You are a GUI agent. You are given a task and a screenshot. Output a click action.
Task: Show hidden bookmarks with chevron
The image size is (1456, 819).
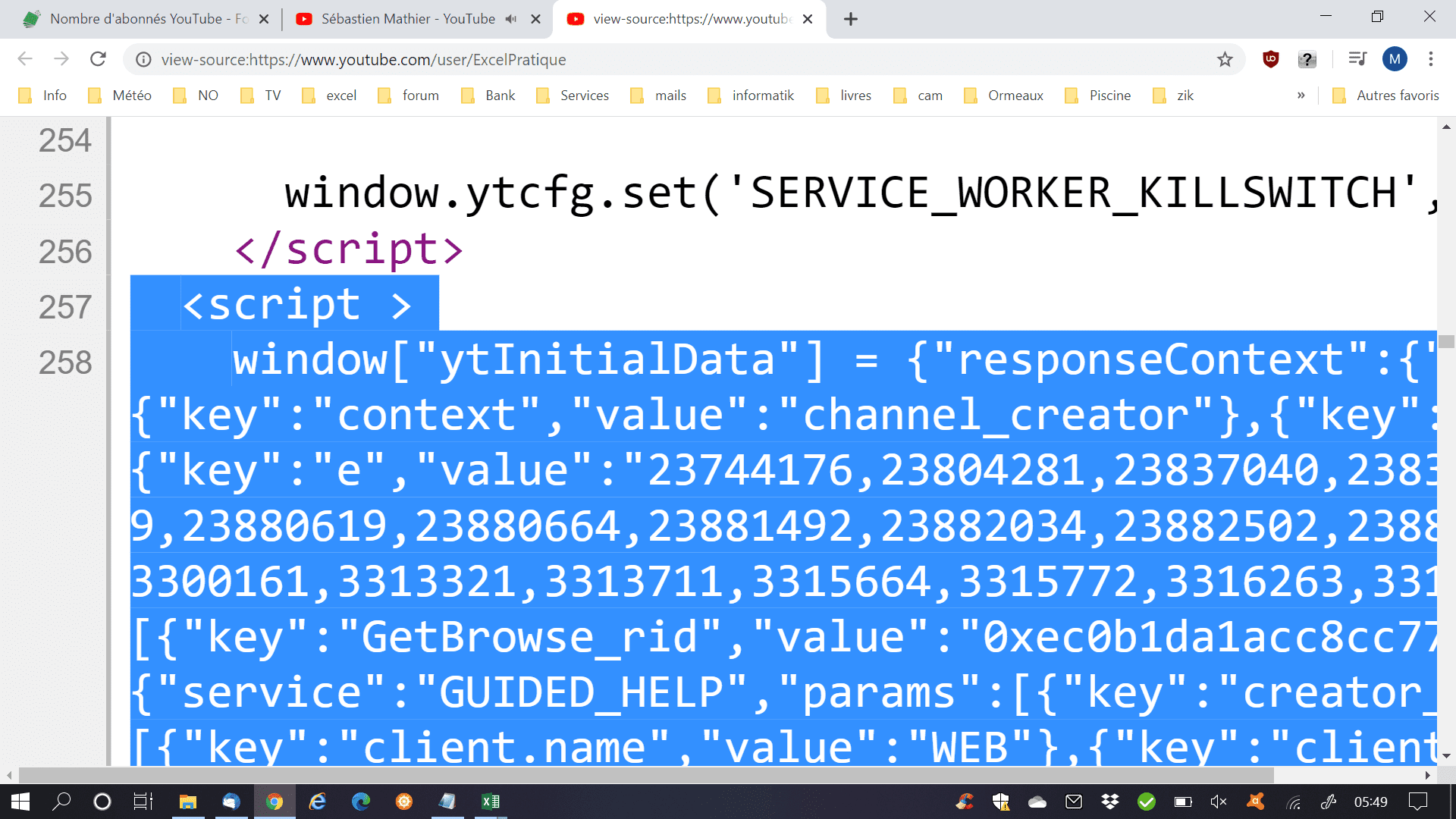point(1301,96)
